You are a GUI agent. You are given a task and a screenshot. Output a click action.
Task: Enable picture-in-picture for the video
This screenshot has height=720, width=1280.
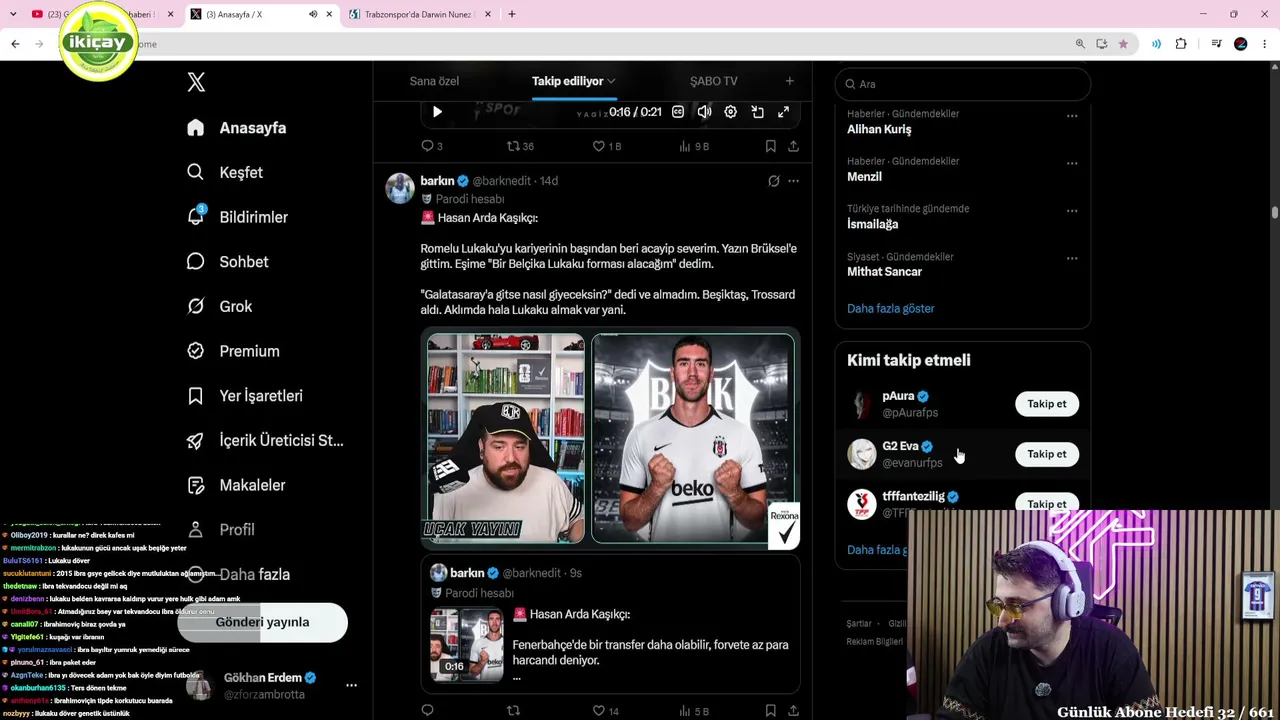coord(757,112)
